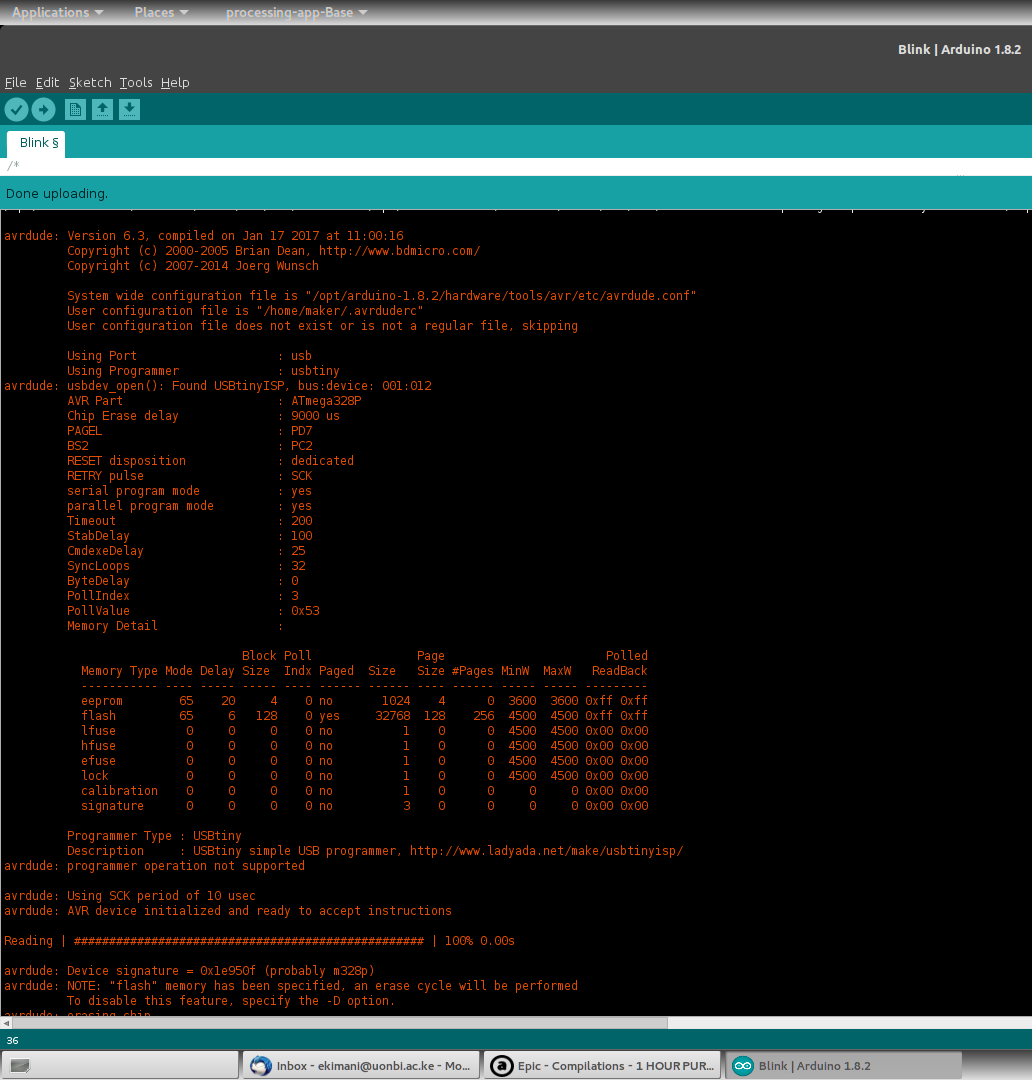1032x1080 pixels.
Task: Click the show desktop taskbar icon
Action: click(20, 1066)
